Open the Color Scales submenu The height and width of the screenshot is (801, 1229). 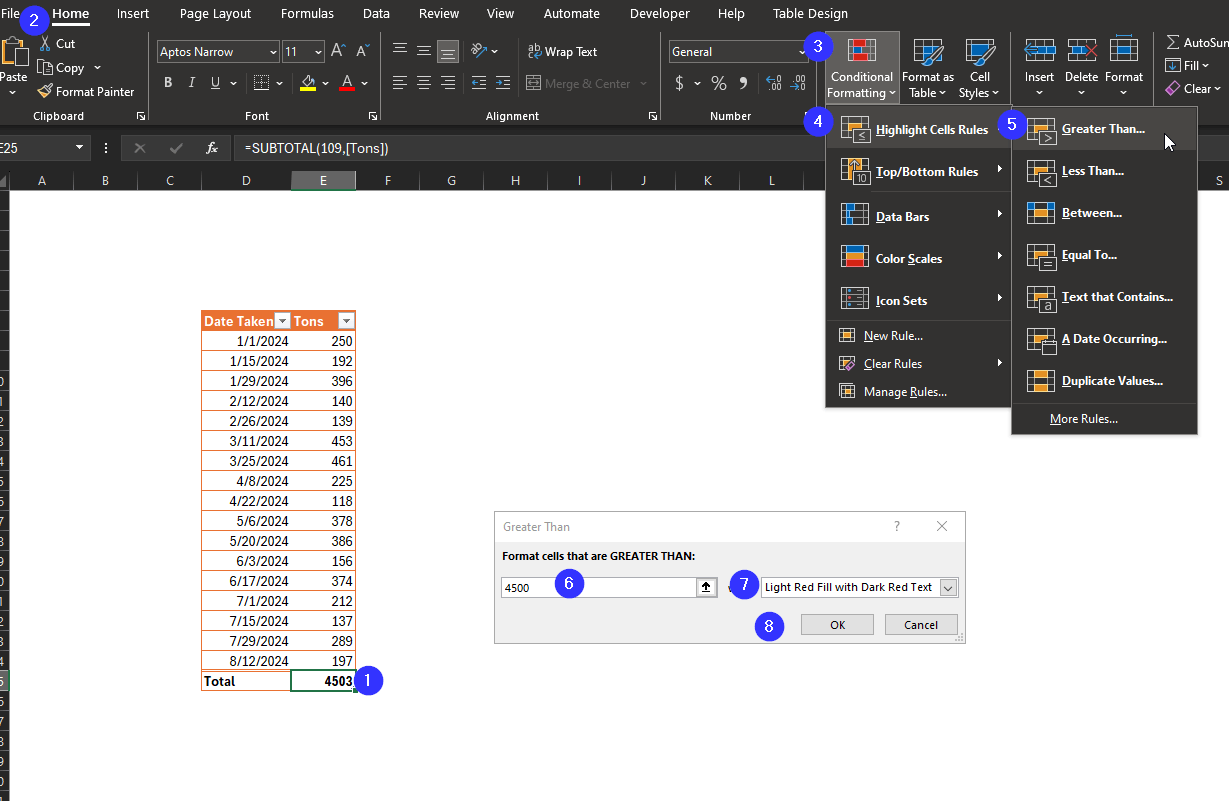coord(908,258)
